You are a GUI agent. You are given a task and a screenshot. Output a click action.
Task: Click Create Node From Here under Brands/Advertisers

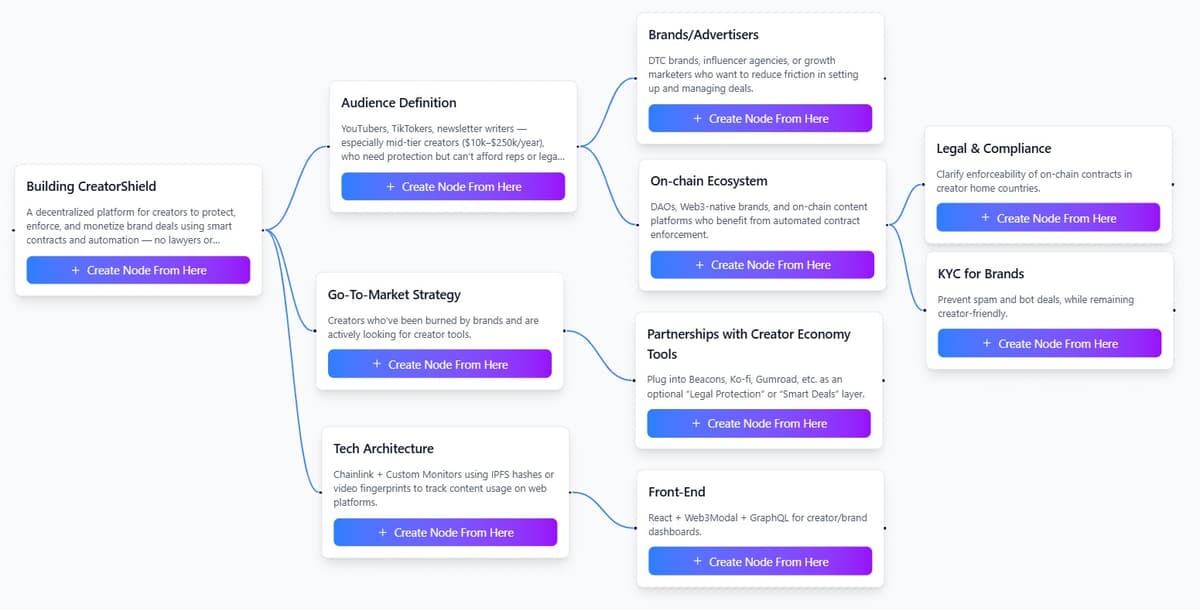pyautogui.click(x=760, y=118)
